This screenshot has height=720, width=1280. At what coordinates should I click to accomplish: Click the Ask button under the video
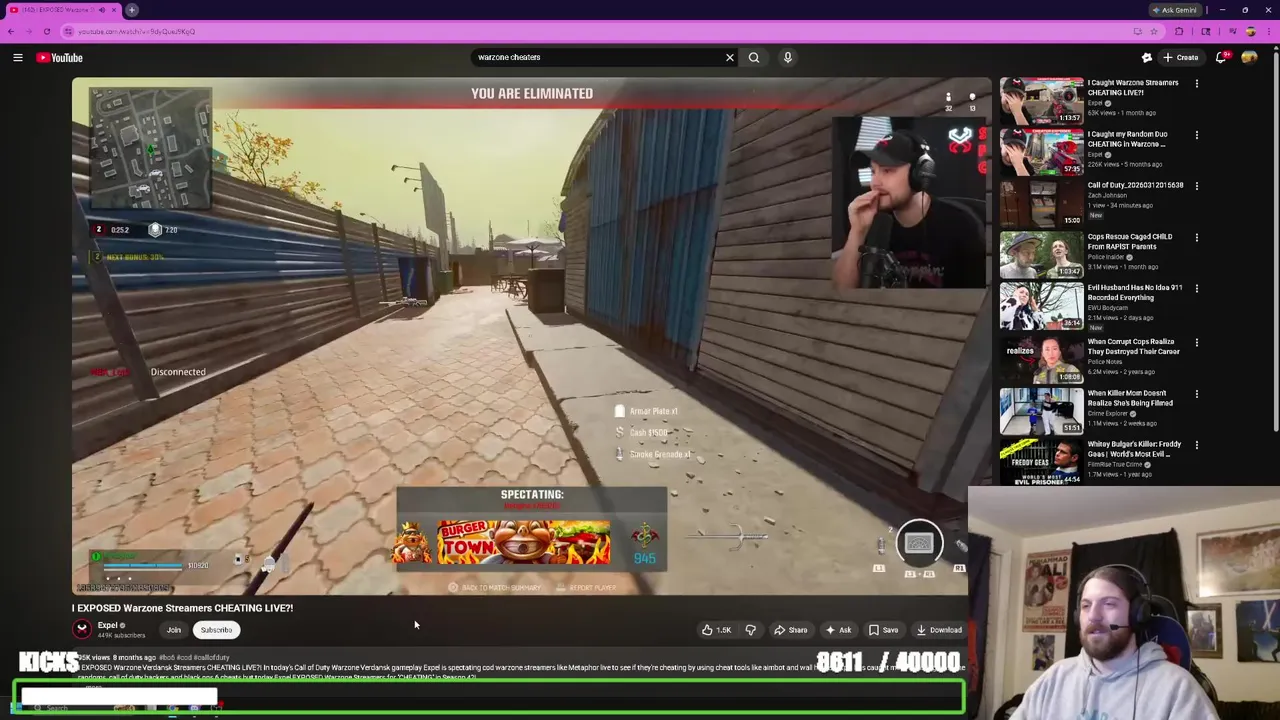838,630
